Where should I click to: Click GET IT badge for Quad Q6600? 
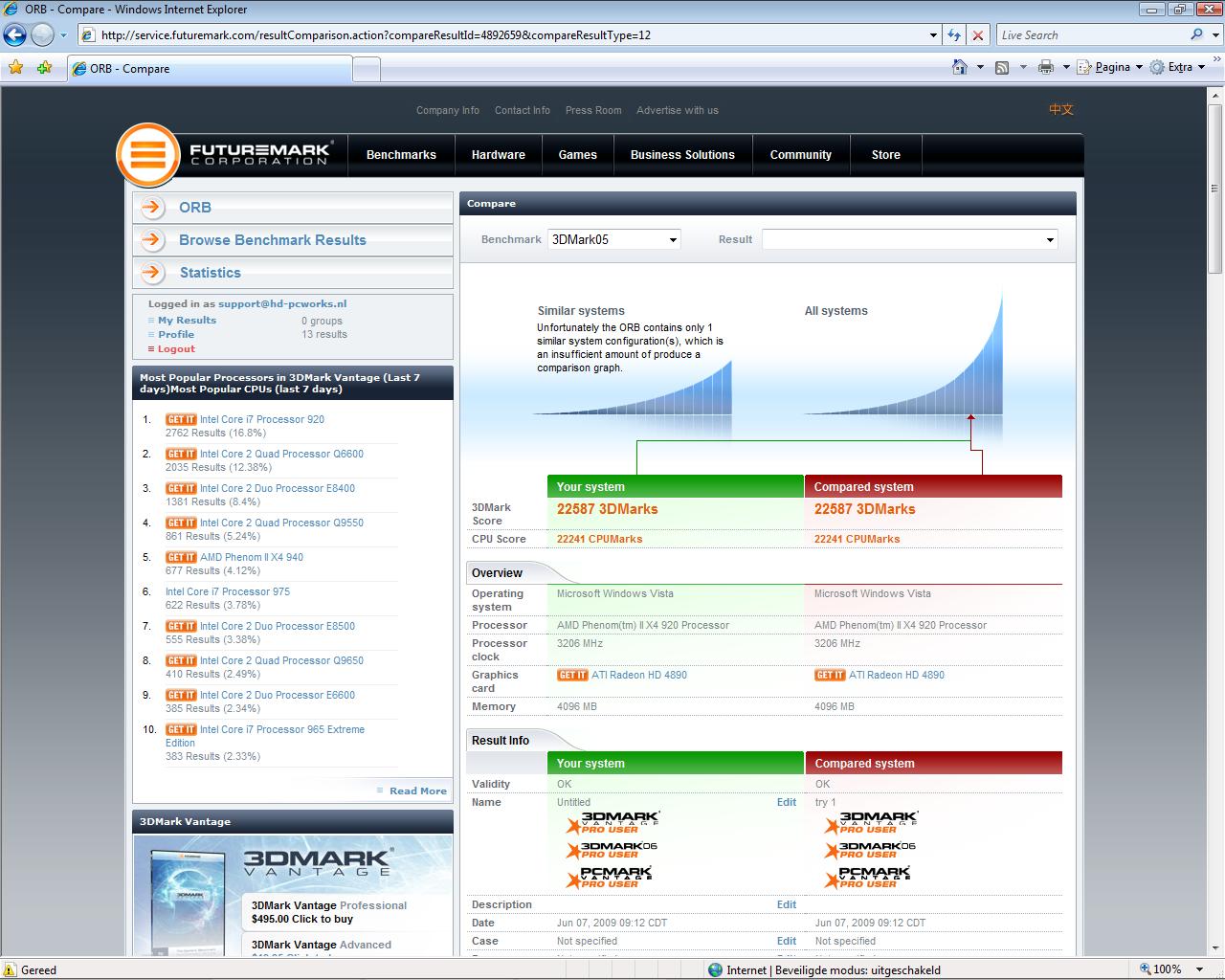click(x=181, y=454)
